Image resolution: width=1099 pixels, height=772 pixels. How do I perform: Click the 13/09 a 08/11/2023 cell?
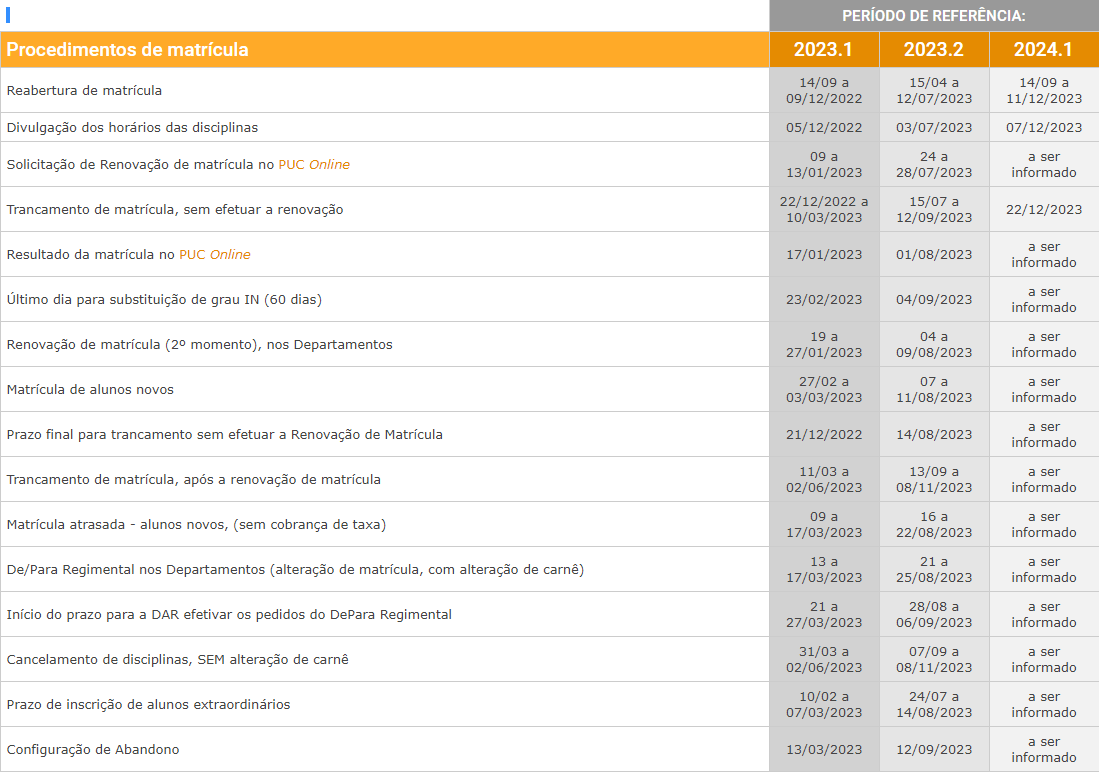click(934, 480)
